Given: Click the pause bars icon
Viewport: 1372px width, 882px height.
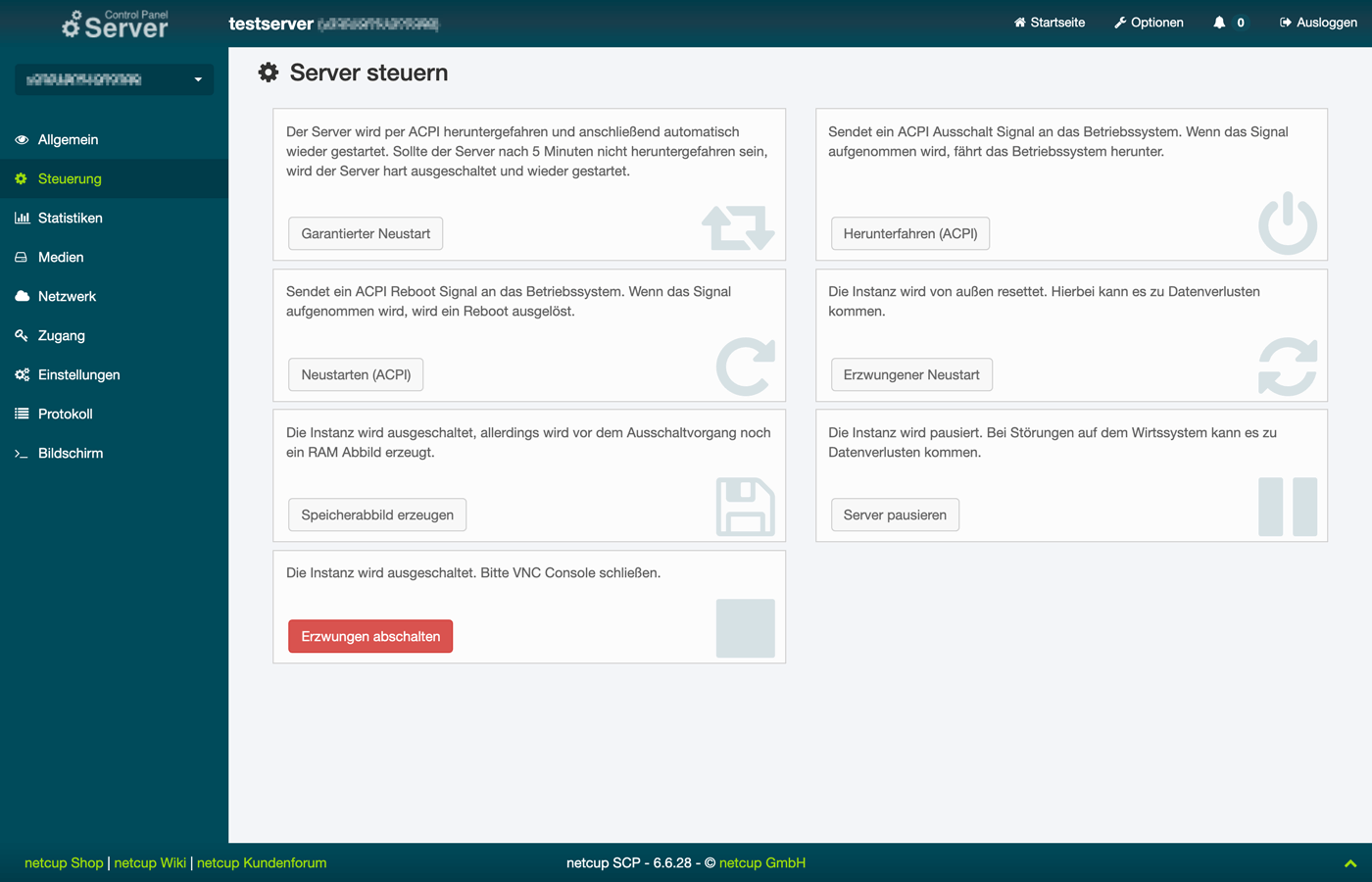Looking at the screenshot, I should [x=1287, y=507].
